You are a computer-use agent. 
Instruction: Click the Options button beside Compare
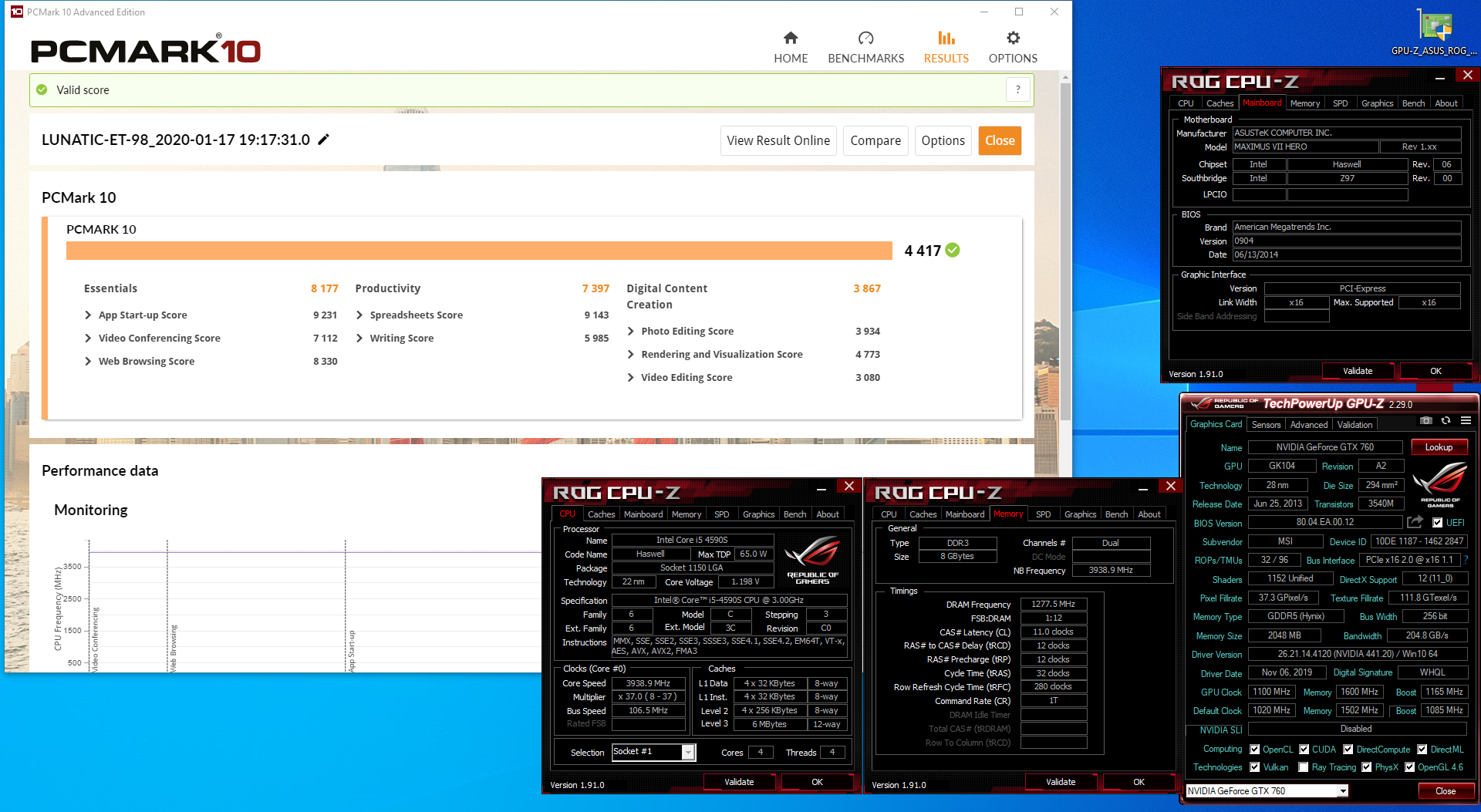coord(943,140)
